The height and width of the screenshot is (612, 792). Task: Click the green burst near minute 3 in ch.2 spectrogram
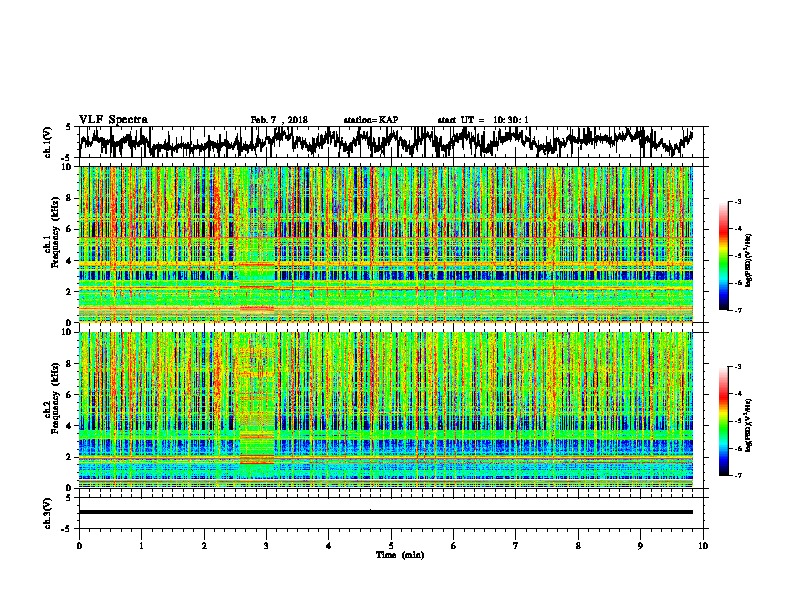[x=257, y=410]
